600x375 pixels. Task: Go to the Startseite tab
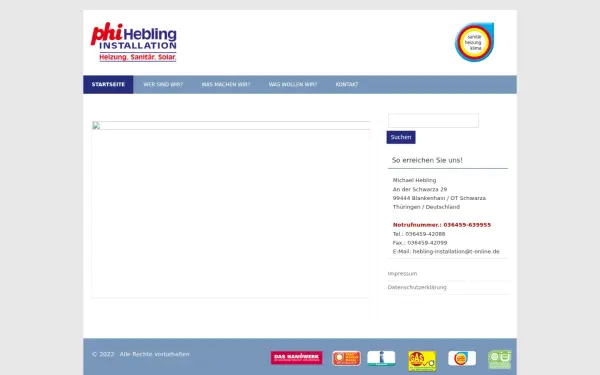pos(108,85)
